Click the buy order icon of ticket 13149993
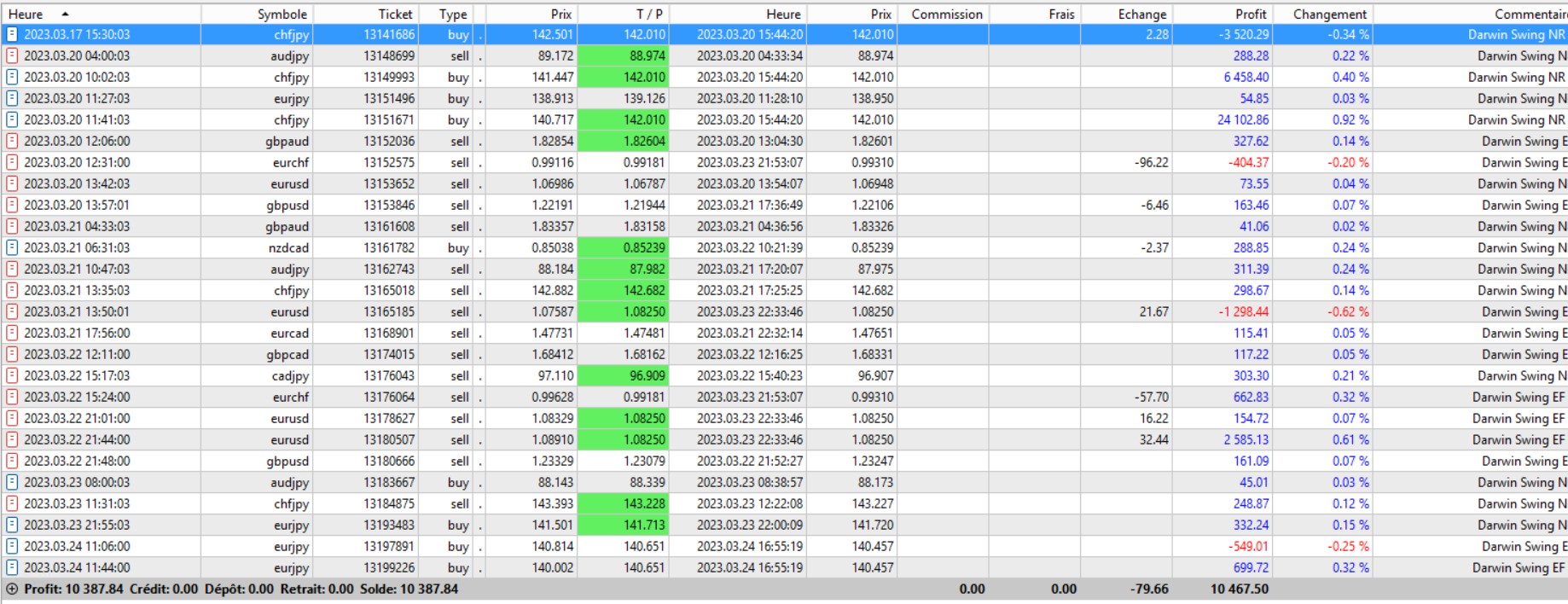1568x604 pixels. point(12,77)
